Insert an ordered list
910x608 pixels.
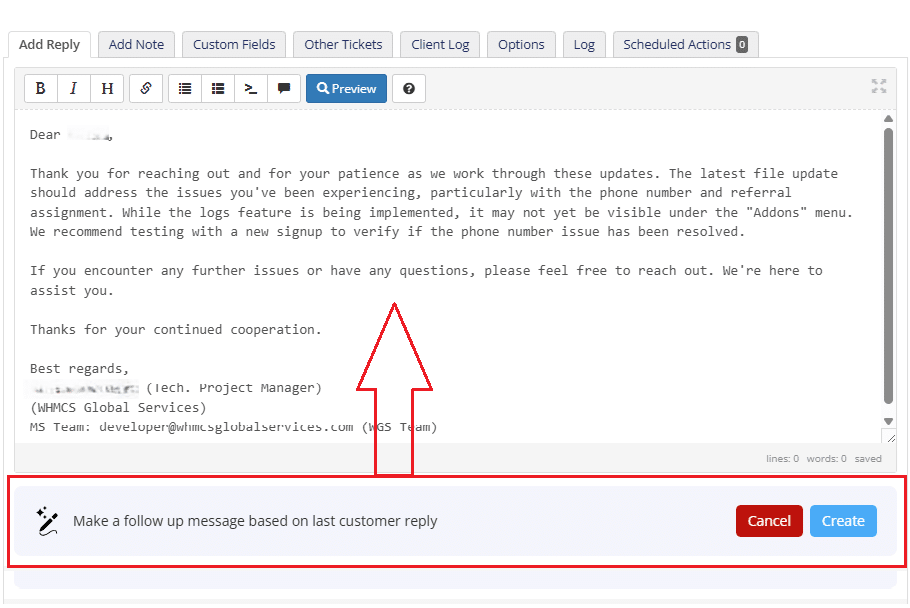[x=218, y=88]
